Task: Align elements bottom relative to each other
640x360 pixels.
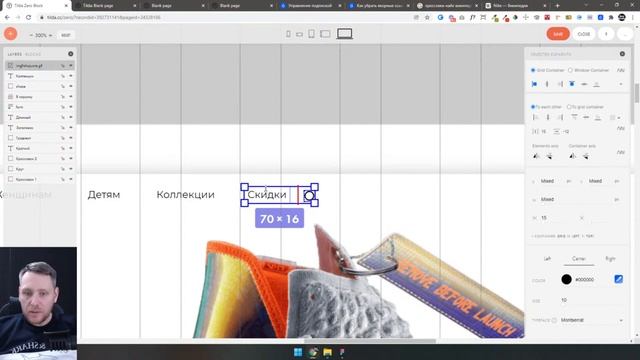Action: 598,118
